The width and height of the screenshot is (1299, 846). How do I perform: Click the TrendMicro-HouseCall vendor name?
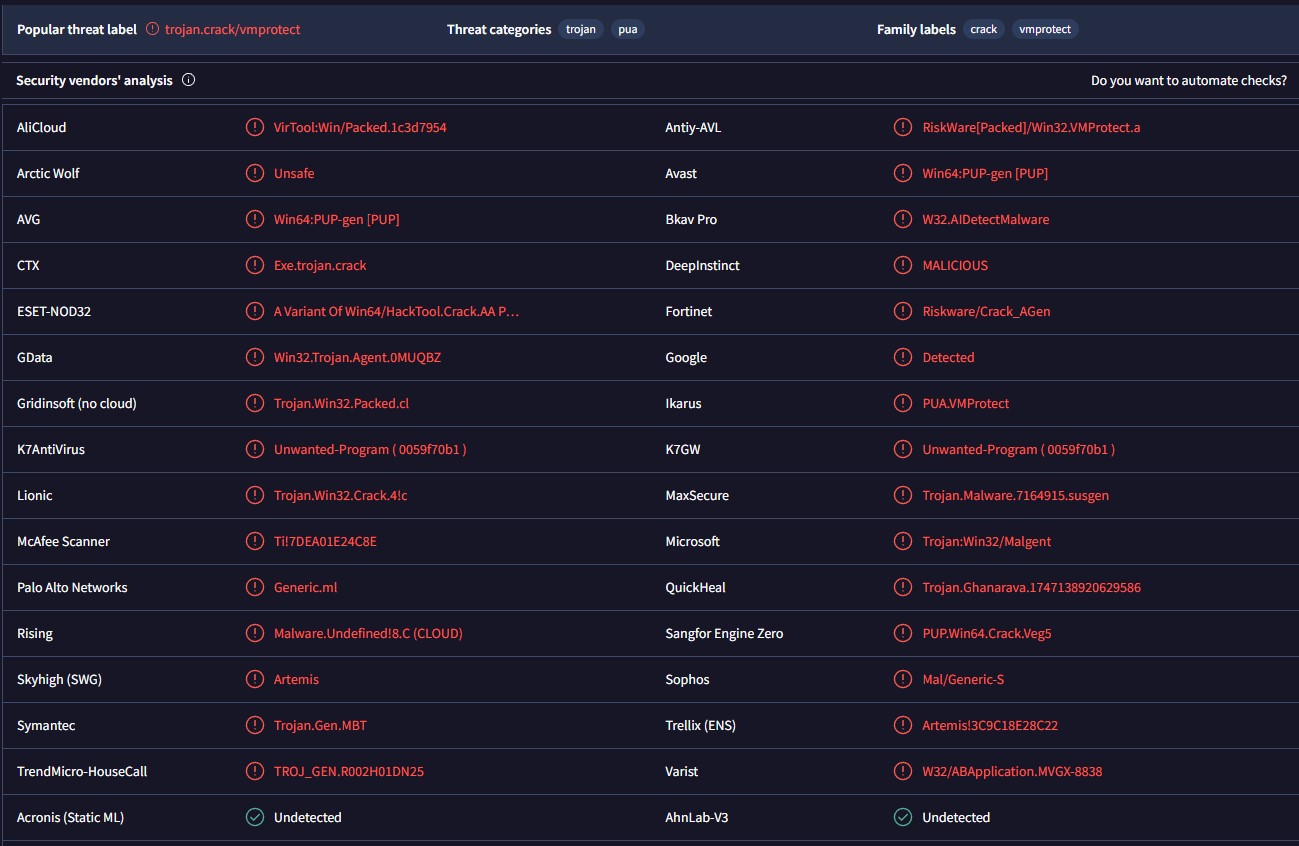coord(82,771)
